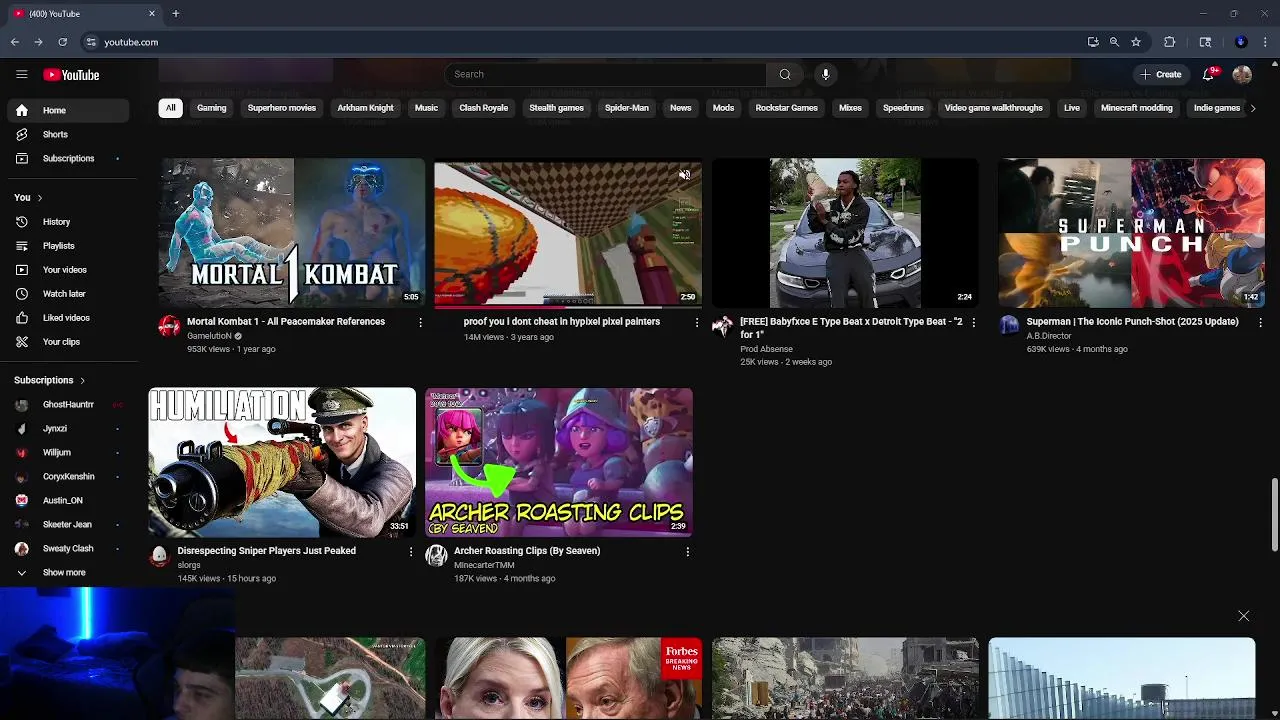Viewport: 1280px width, 720px height.
Task: Open options for Archer Roasting Clips video
Action: coord(687,551)
